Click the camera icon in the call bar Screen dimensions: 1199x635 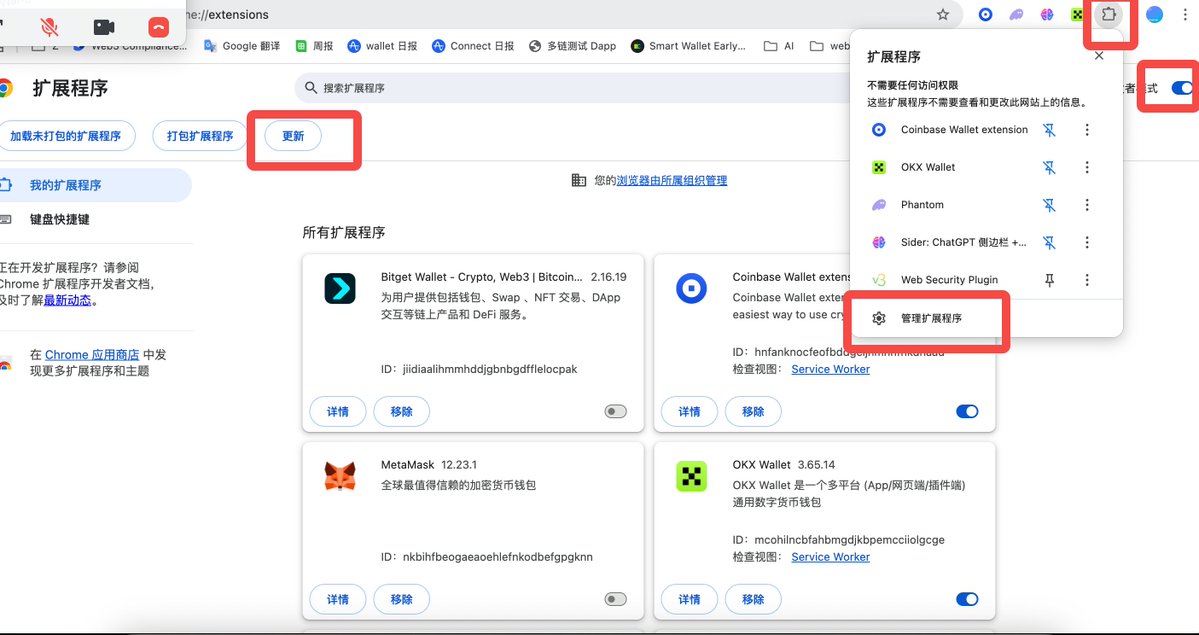tap(104, 28)
